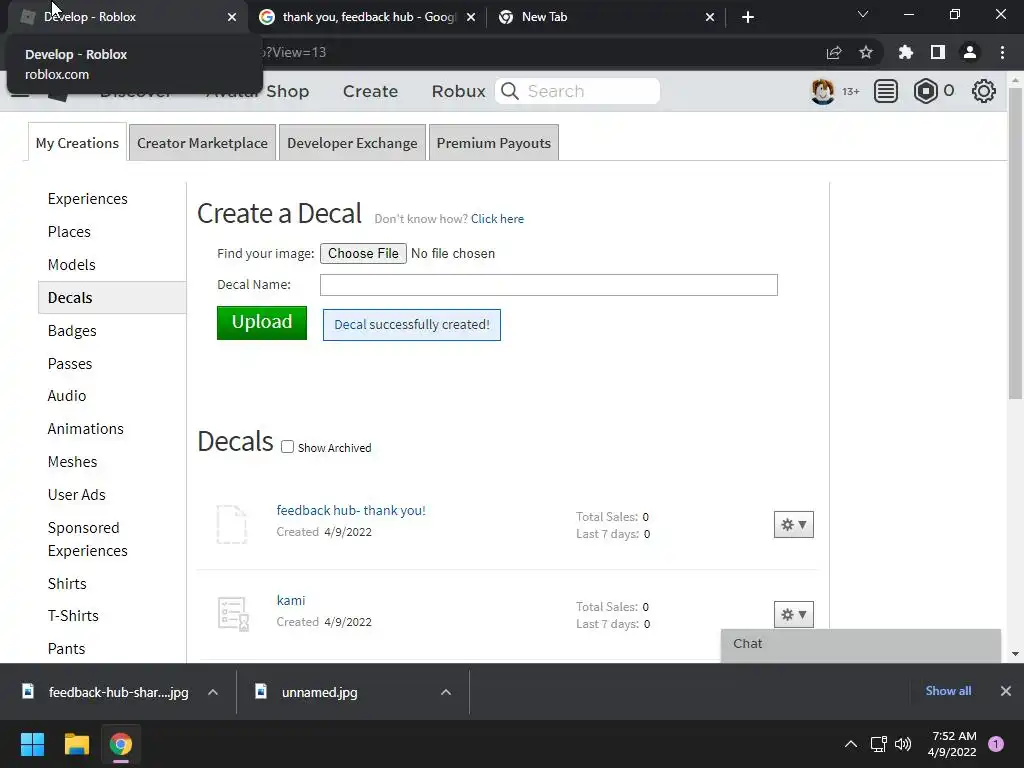
Task: Bookmark this page with star icon
Action: [866, 52]
